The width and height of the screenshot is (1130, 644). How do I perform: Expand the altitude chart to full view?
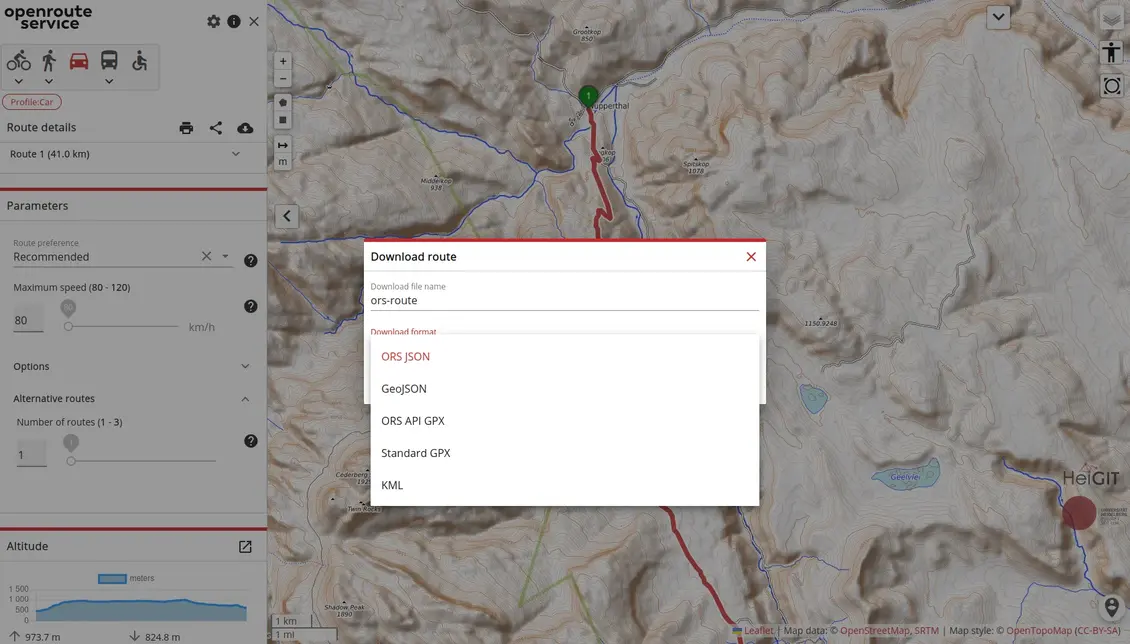click(245, 547)
